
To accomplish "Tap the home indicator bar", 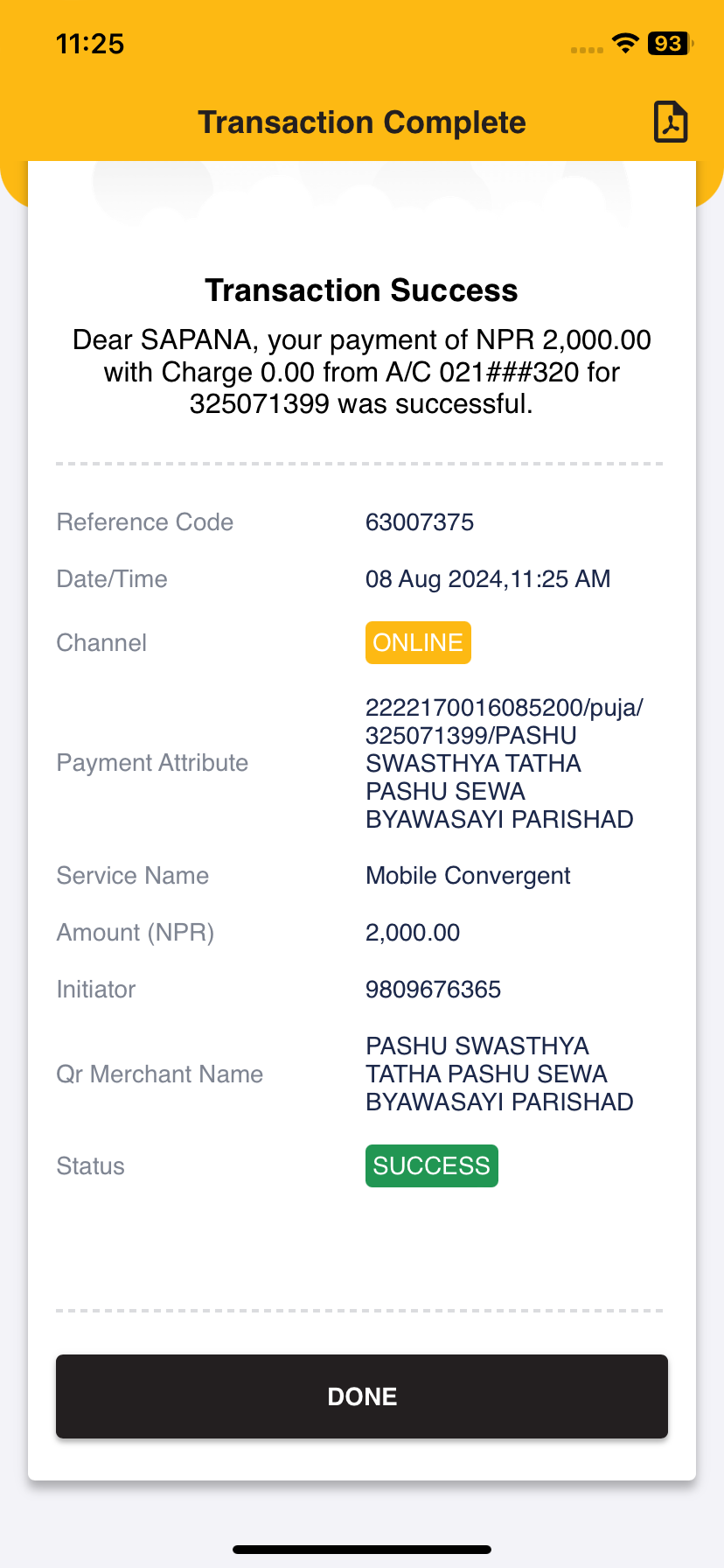I will 362,1550.
